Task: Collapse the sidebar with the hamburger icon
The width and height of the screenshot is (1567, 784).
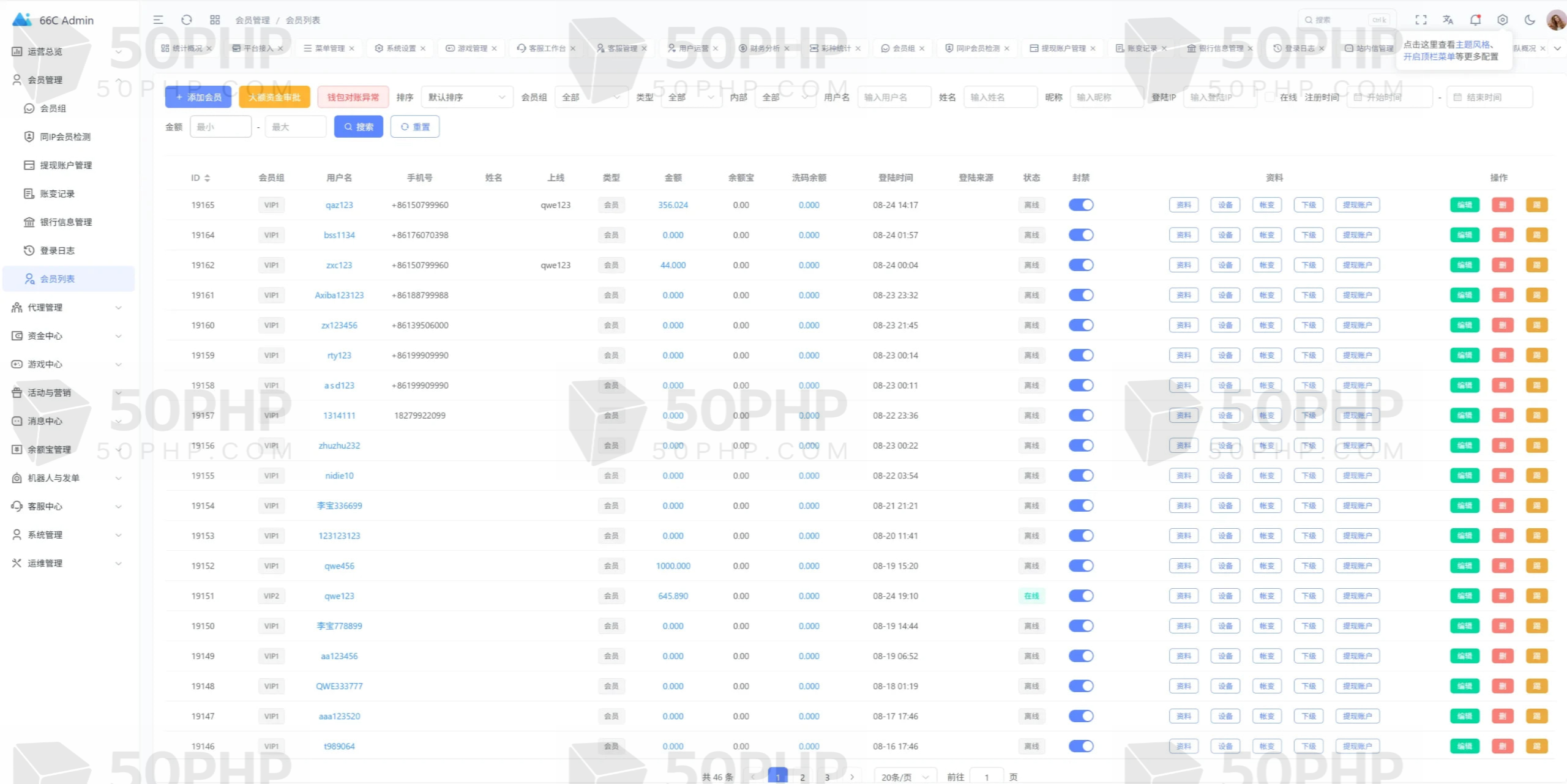Action: click(158, 20)
